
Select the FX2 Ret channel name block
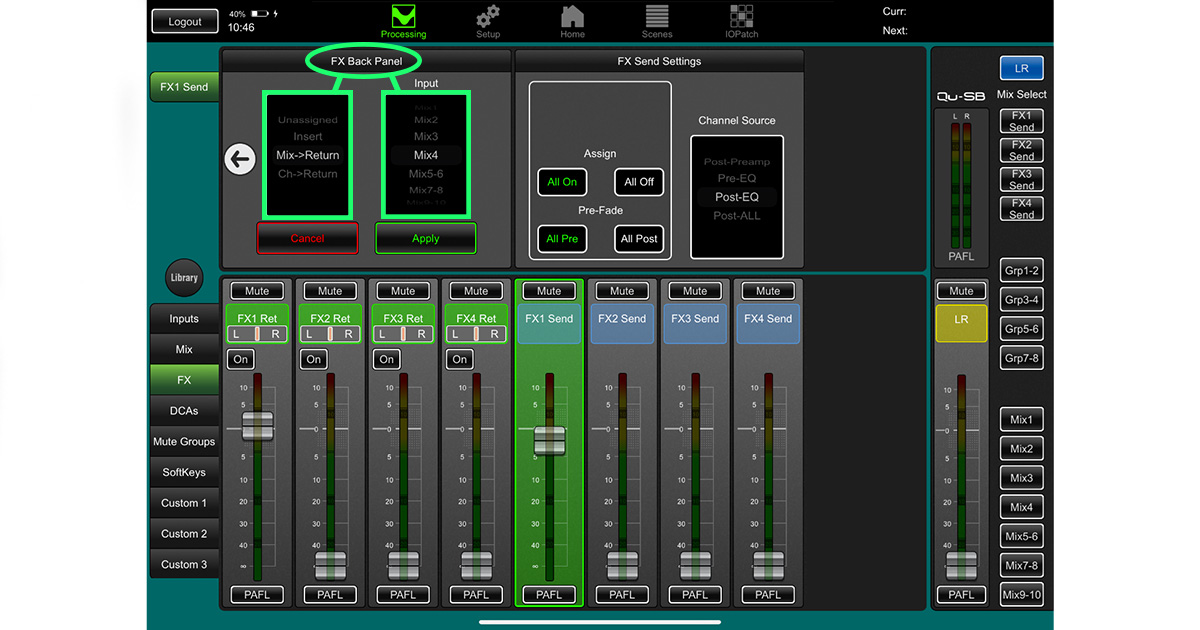(x=330, y=318)
